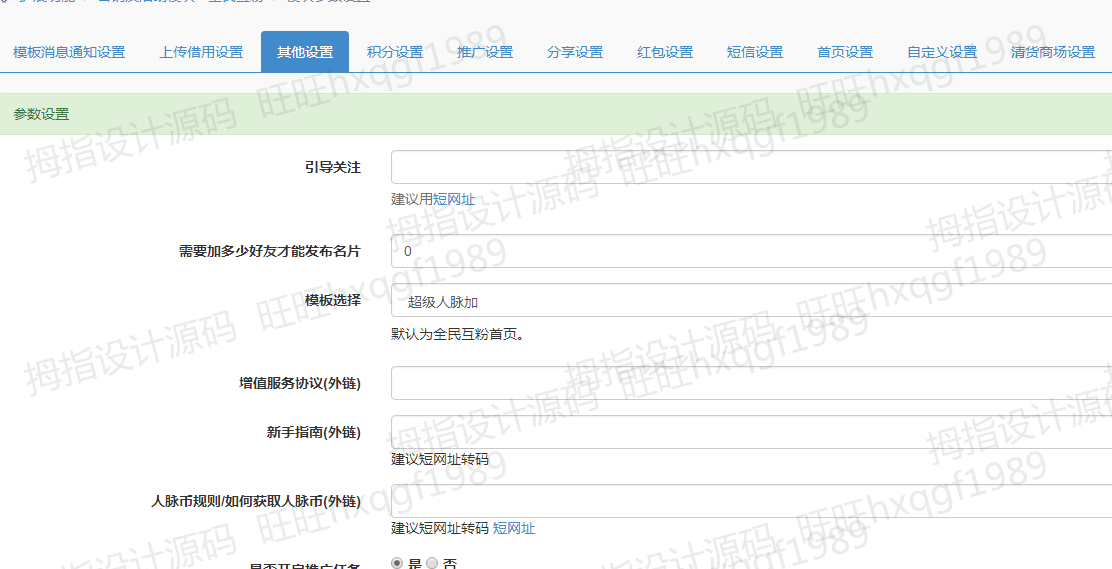Open the 推广设置 tab
The image size is (1112, 569).
485,52
